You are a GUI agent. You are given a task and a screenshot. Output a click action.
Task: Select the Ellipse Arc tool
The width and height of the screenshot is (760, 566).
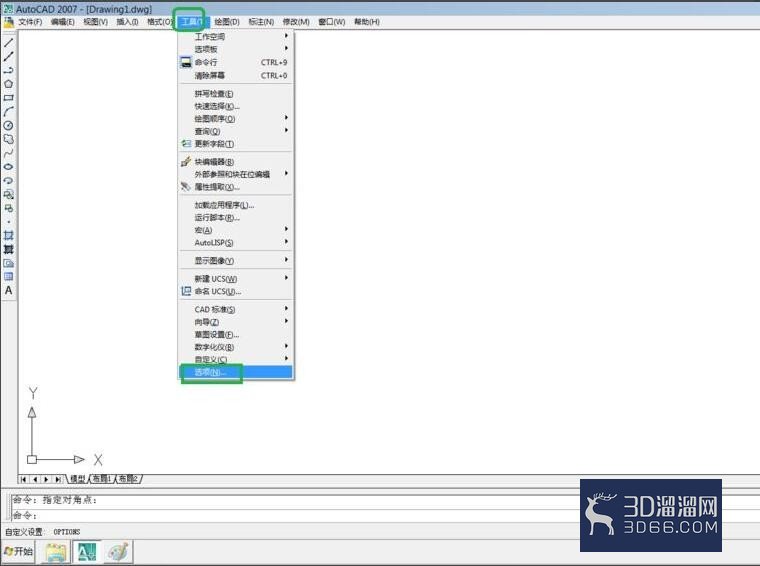click(x=8, y=180)
